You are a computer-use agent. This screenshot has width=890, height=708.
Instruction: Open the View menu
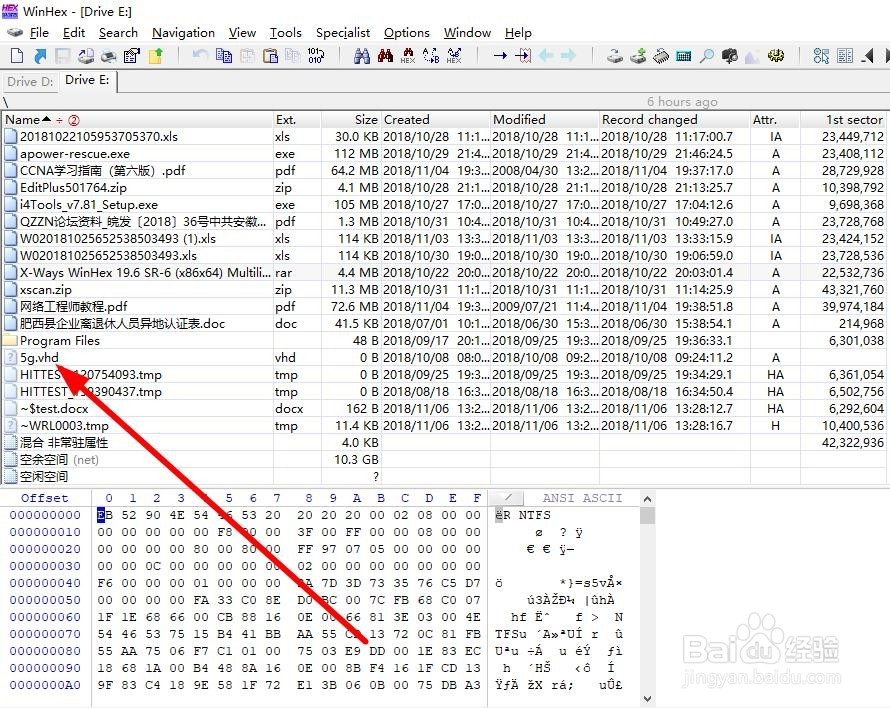click(x=242, y=33)
